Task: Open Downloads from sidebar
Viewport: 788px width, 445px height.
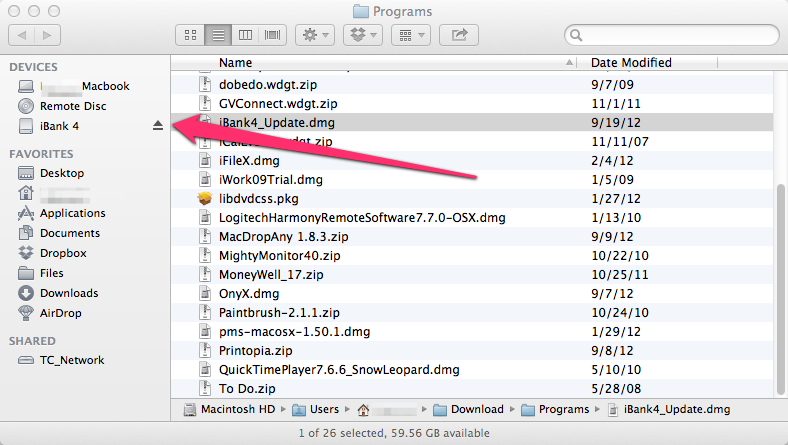Action: tap(58, 293)
